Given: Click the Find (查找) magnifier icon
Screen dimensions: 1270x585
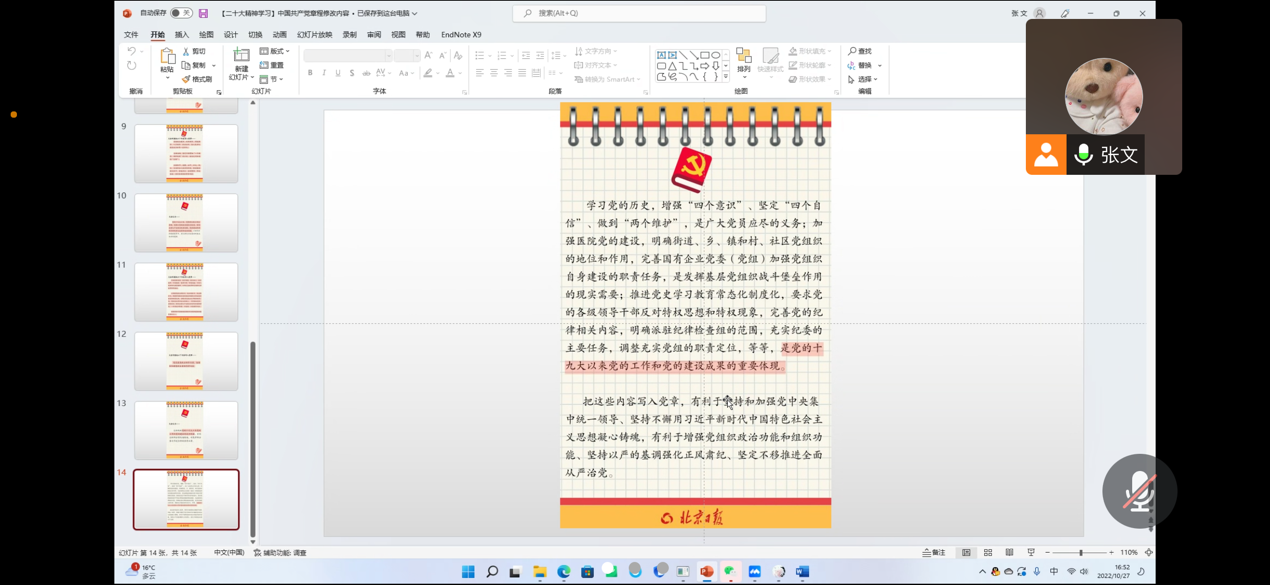Looking at the screenshot, I should [x=852, y=52].
